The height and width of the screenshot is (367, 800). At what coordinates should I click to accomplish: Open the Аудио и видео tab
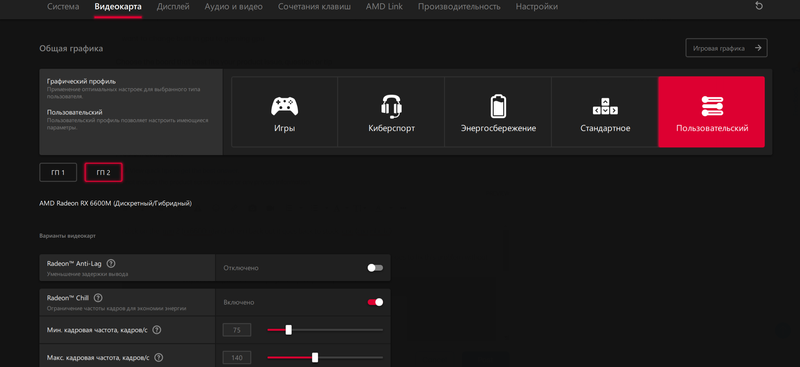[x=234, y=7]
